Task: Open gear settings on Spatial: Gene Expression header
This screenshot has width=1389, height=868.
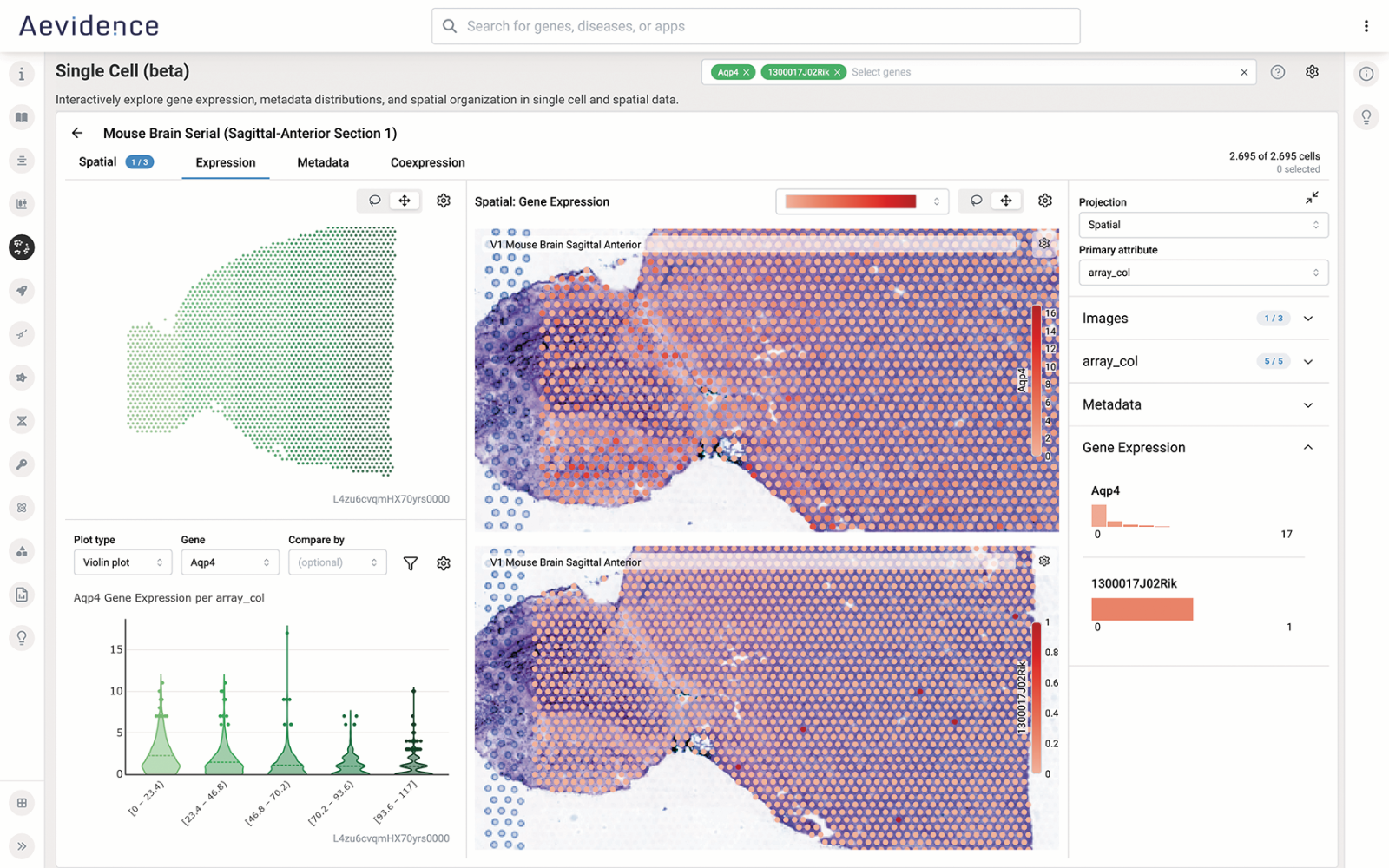Action: coord(1045,201)
